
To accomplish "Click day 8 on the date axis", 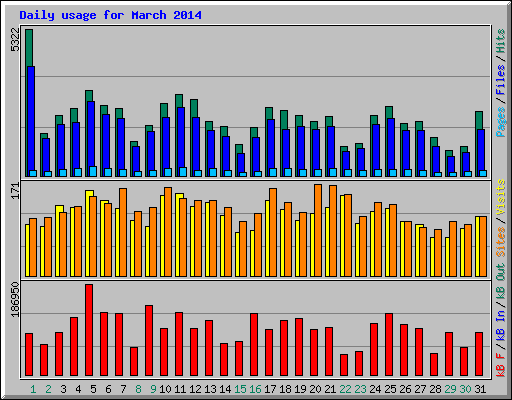I will (138, 389).
